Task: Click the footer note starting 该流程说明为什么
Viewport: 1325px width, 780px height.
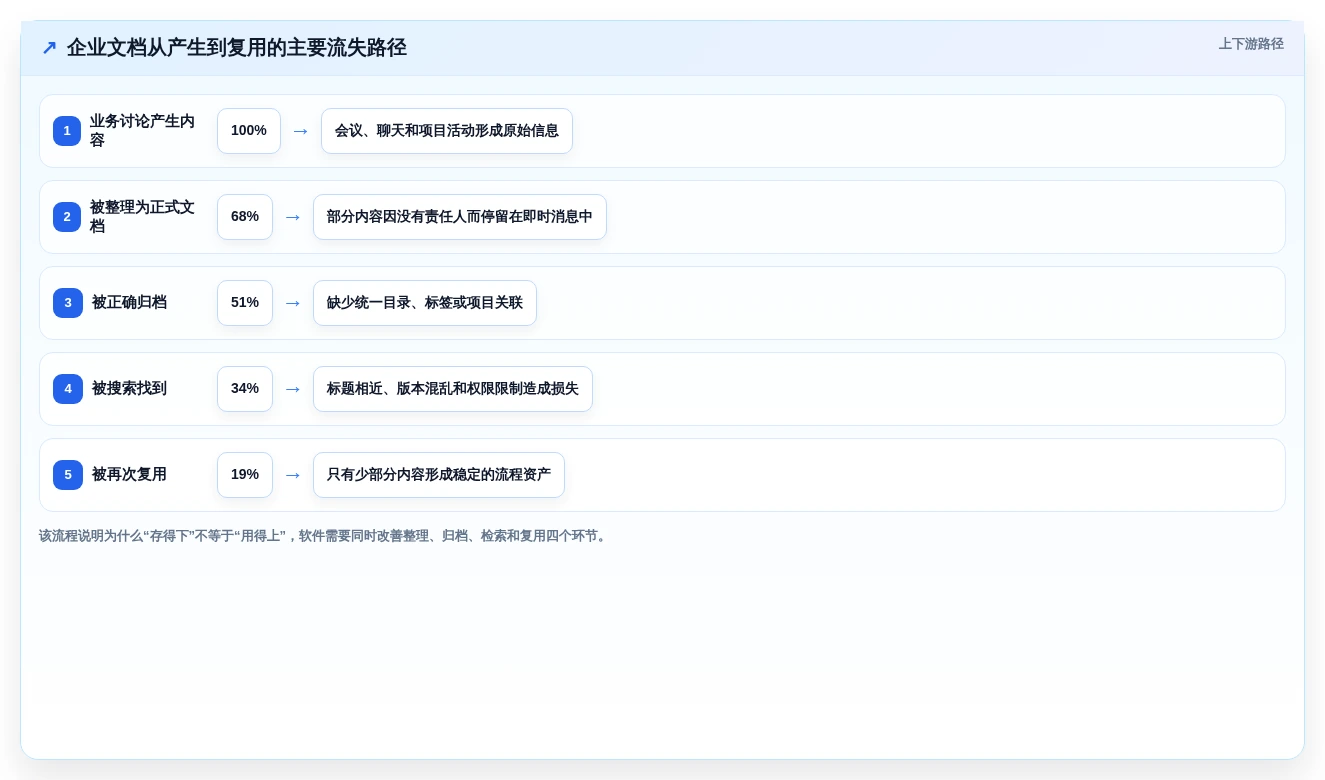Action: point(324,536)
